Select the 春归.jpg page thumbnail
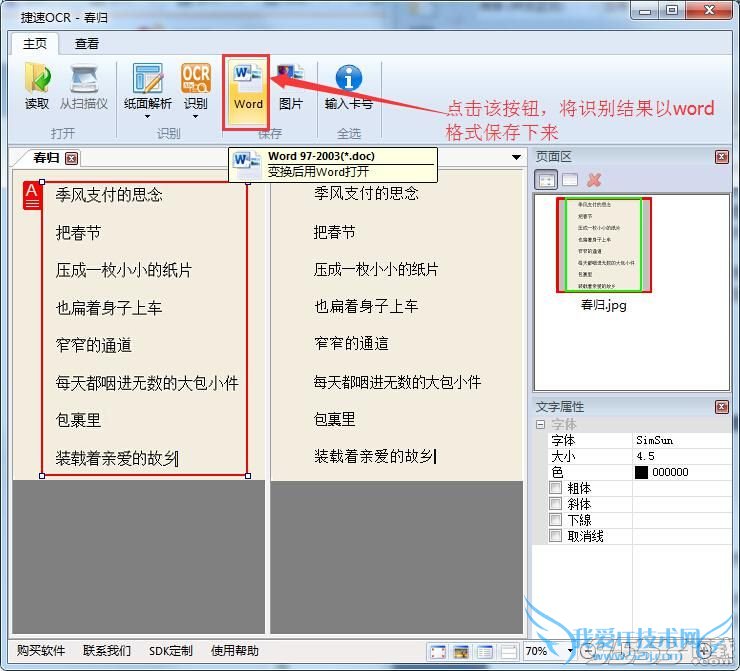Viewport: 740px width, 671px height. 604,245
